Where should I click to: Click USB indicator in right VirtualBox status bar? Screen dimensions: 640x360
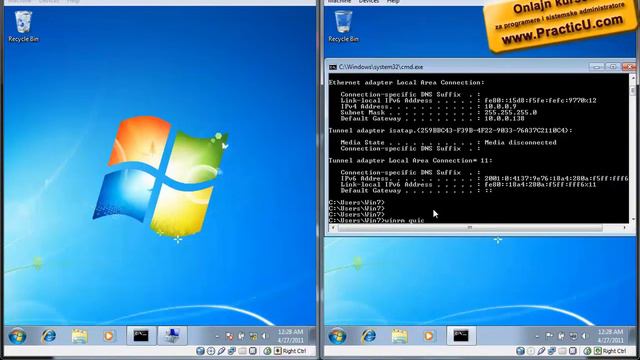tap(541, 351)
